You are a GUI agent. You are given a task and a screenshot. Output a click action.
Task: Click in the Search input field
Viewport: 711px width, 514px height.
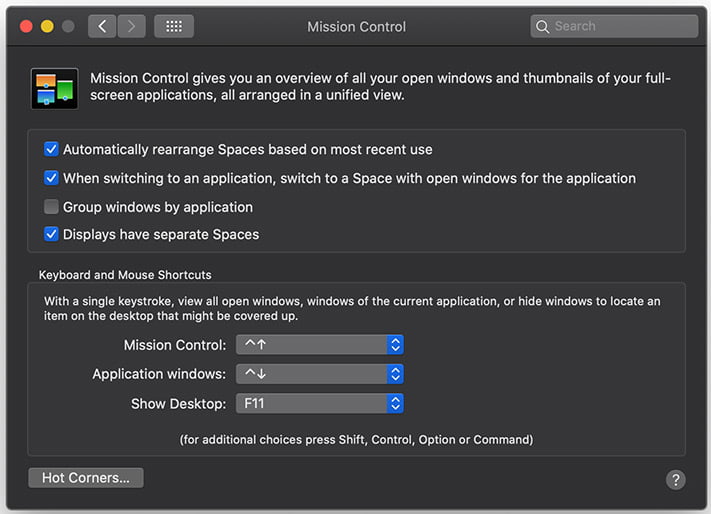tap(614, 26)
